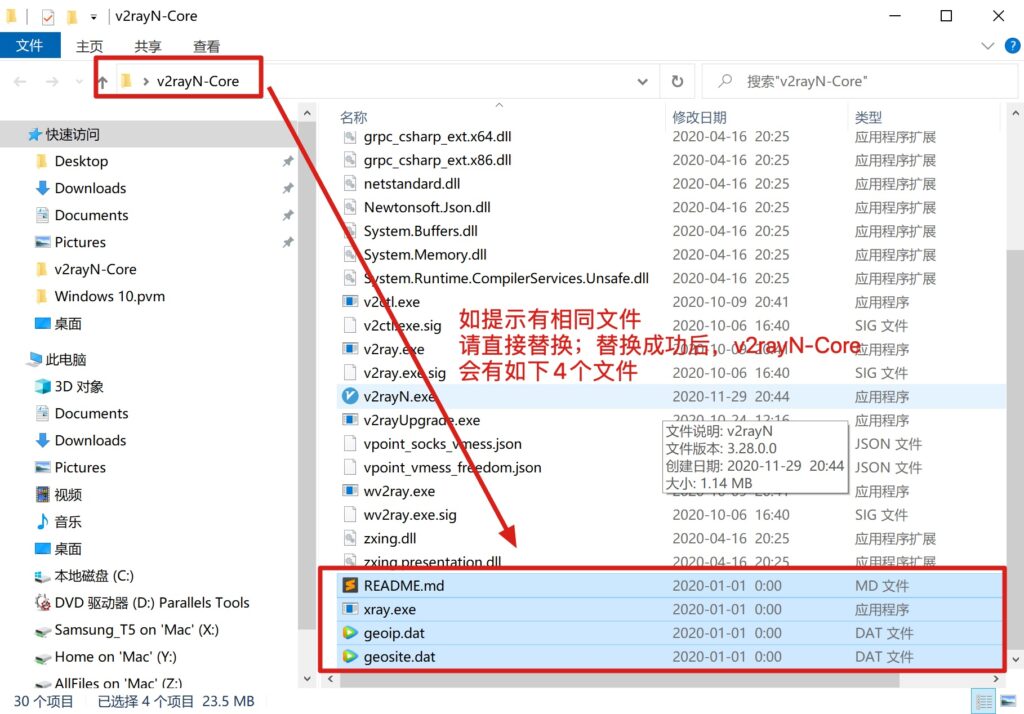Select the wv2ray.exe.sig file name
This screenshot has width=1024, height=714.
410,515
